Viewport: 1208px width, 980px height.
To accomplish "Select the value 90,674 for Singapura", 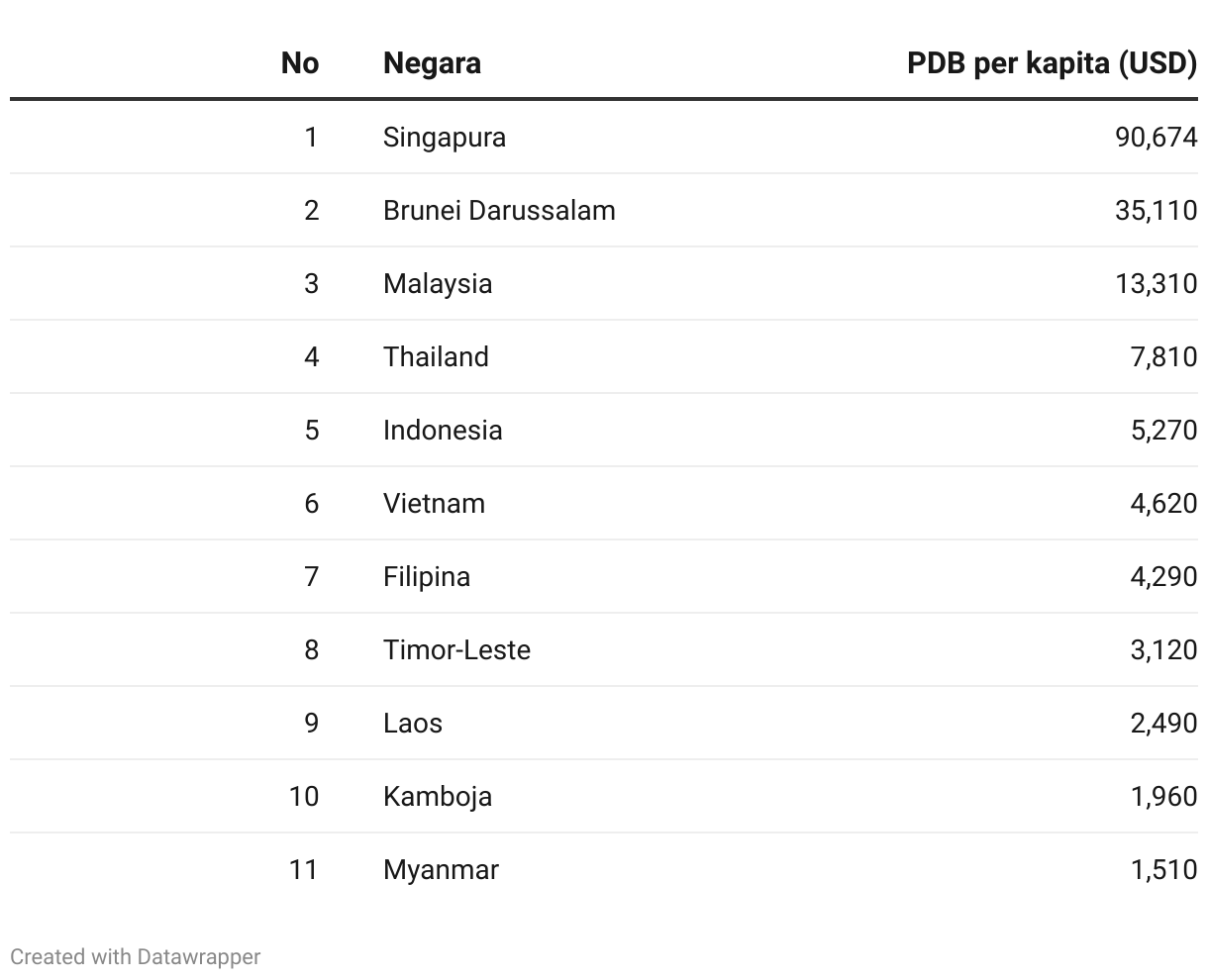I will (1157, 137).
